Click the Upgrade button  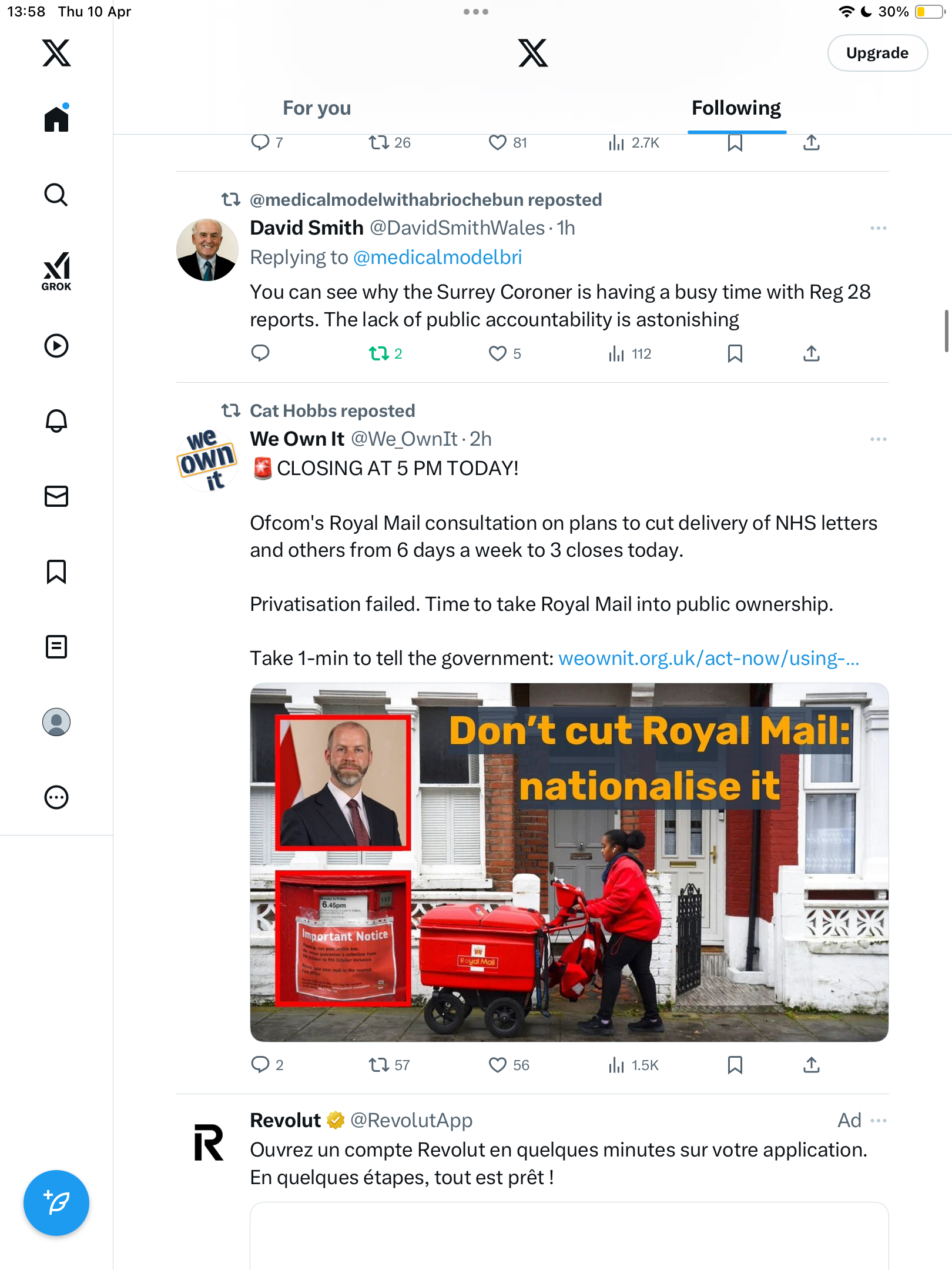(x=877, y=53)
